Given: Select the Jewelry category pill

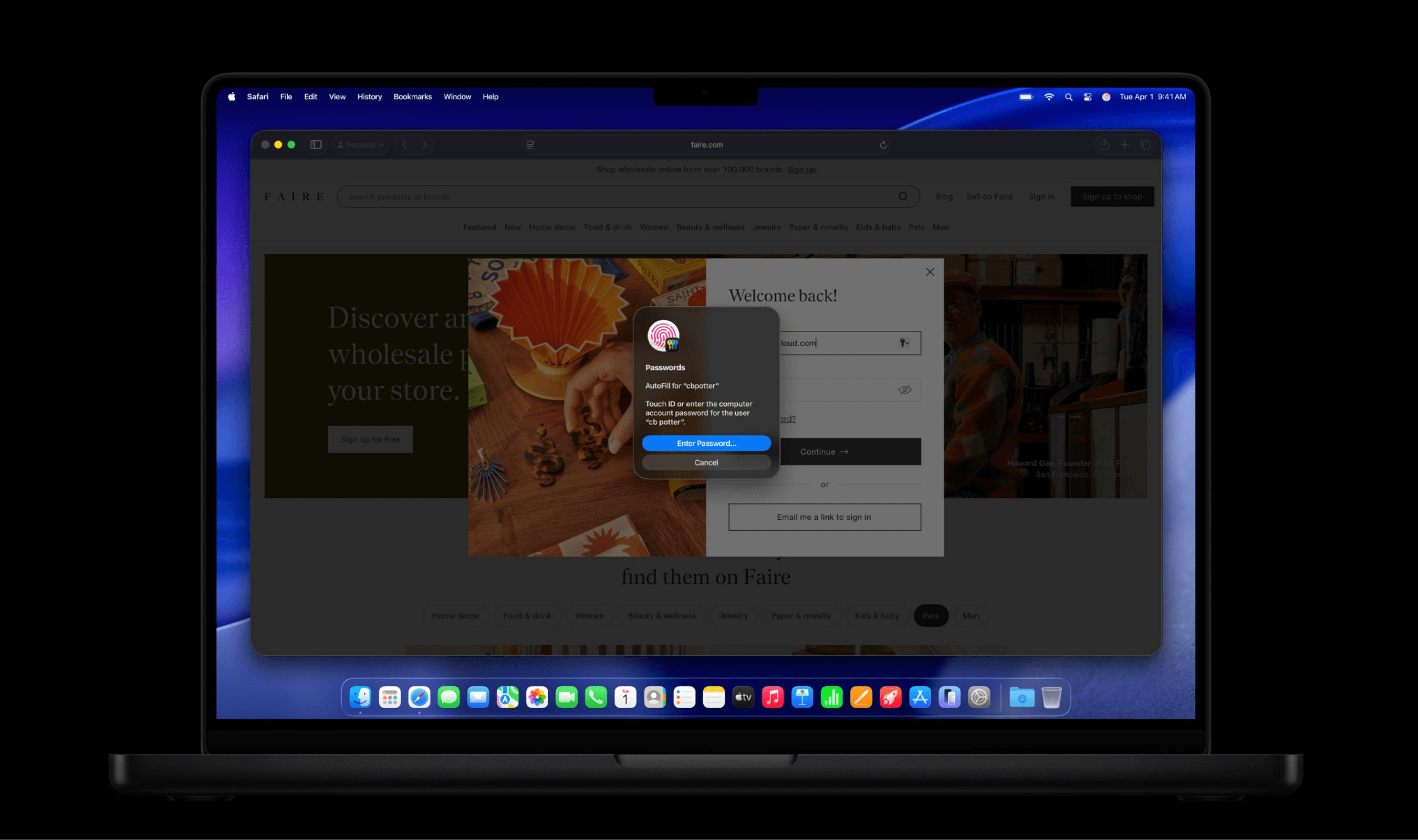Looking at the screenshot, I should point(734,615).
